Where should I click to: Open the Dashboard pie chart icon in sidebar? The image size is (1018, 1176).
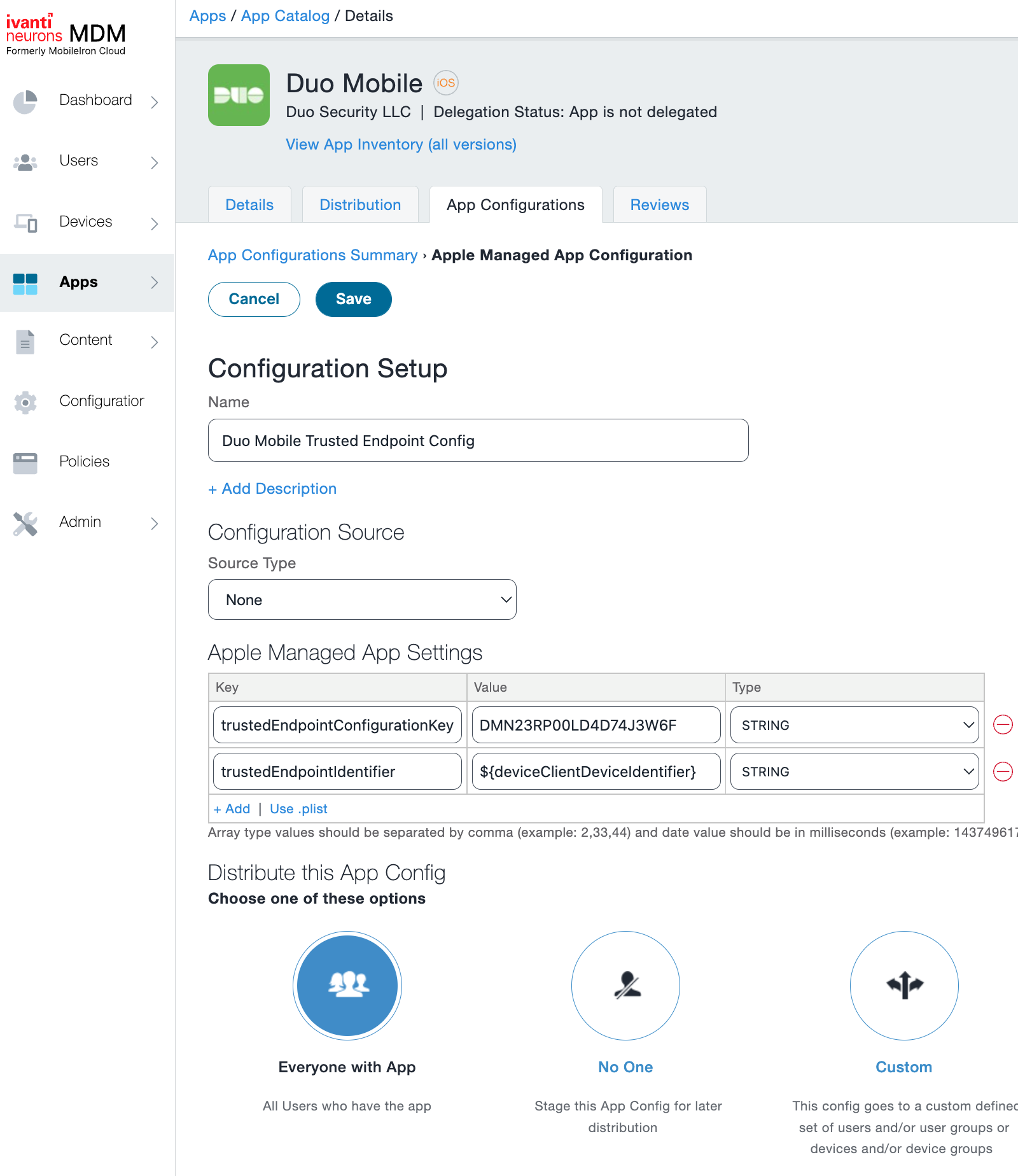tap(25, 102)
